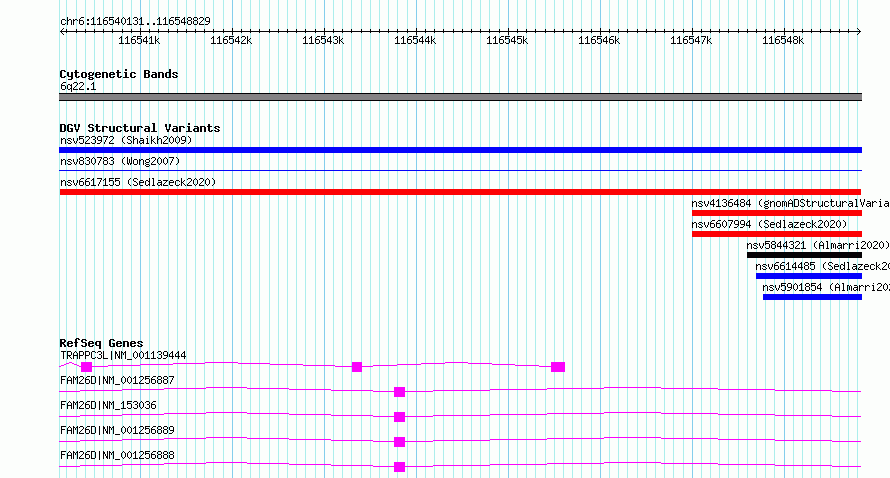Open the nsv5844321 (Almarri2020) label
Image resolution: width=890 pixels, height=478 pixels.
(x=818, y=245)
